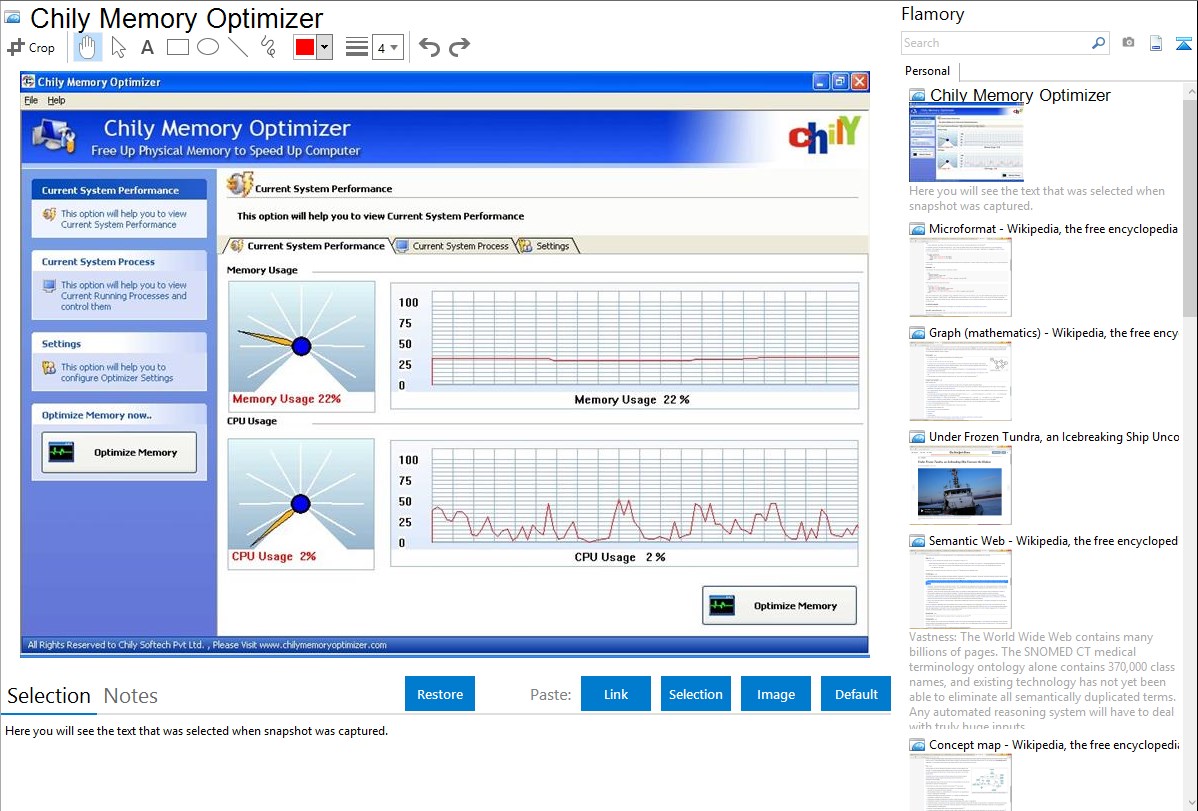Click the camera snapshot icon
This screenshot has height=811, width=1198.
coord(1128,43)
